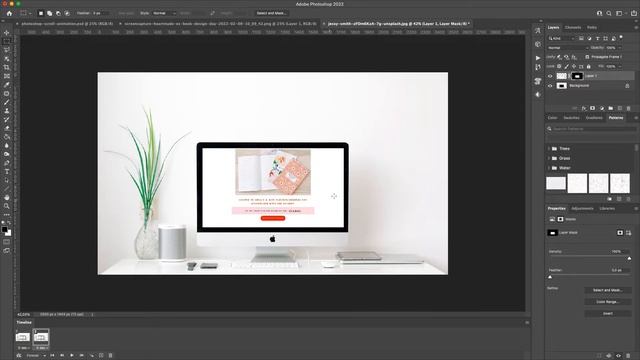Select the Brush tool
Viewport: 640px width, 360px height.
coord(7,102)
